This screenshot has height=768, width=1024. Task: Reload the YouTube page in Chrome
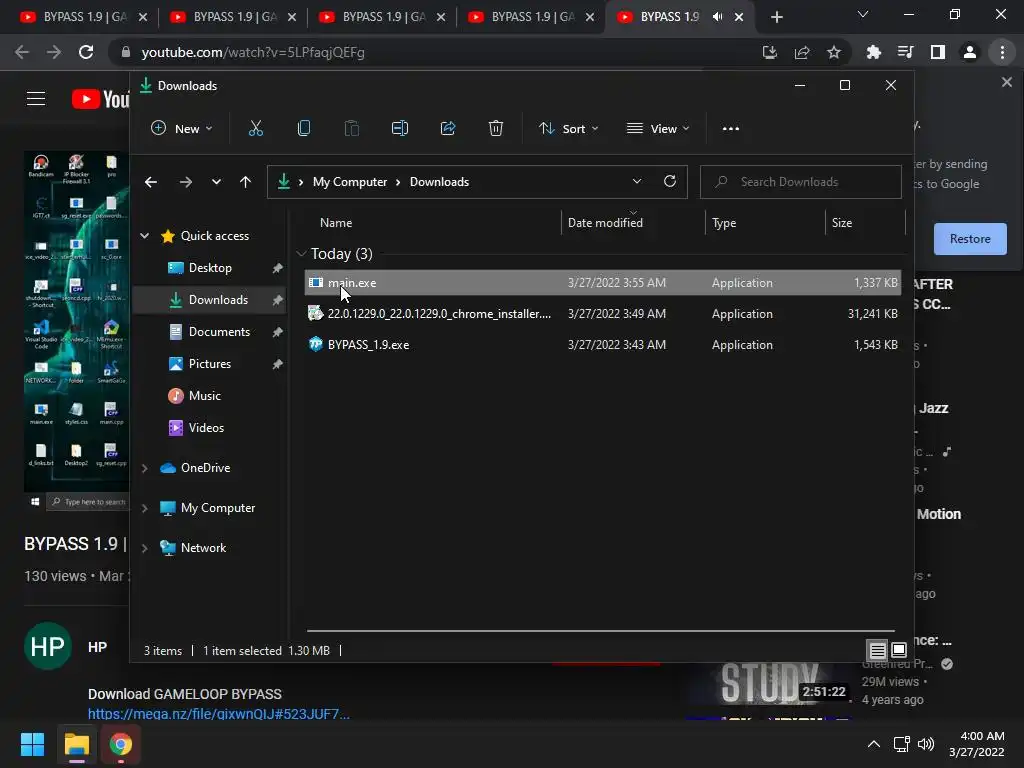tap(86, 52)
